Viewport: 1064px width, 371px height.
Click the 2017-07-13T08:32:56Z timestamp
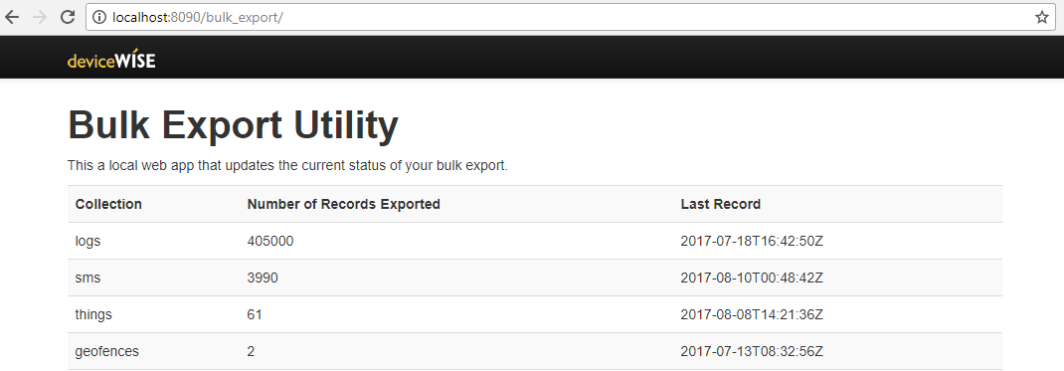pos(752,351)
